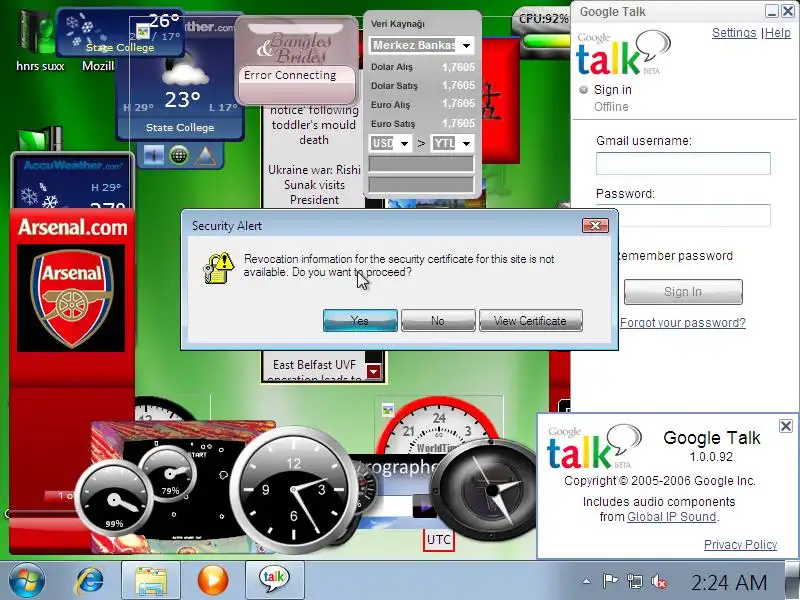Viewport: 800px width, 600px height.
Task: Open Google Talk Settings
Action: (734, 33)
